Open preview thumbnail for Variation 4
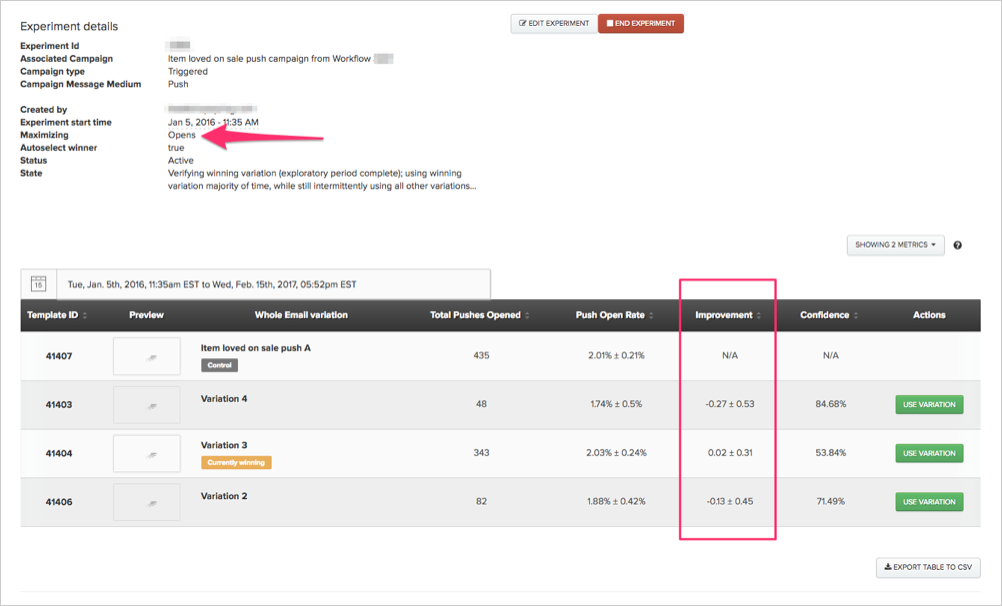 click(147, 405)
